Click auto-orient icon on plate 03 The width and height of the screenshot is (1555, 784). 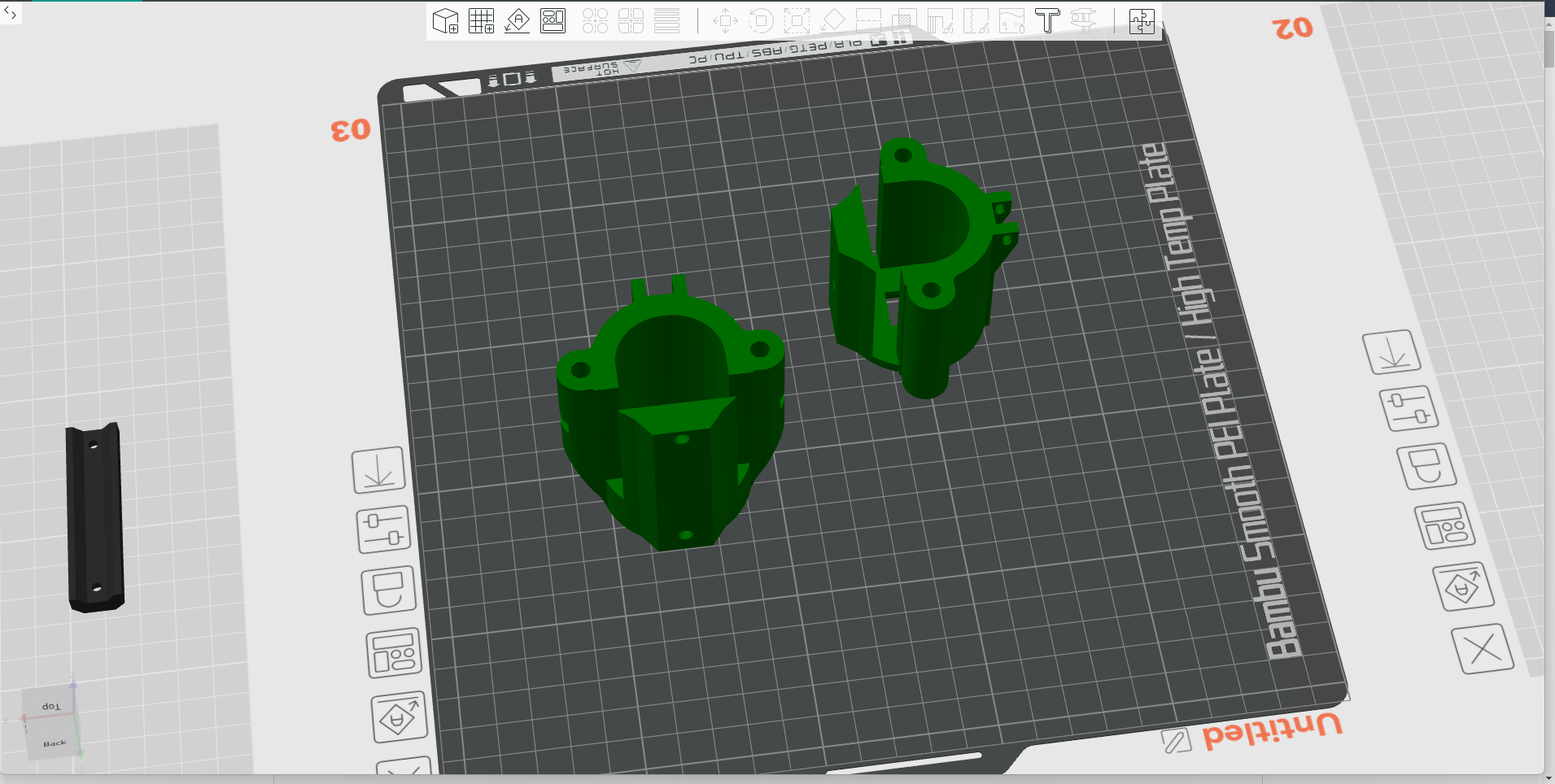399,717
